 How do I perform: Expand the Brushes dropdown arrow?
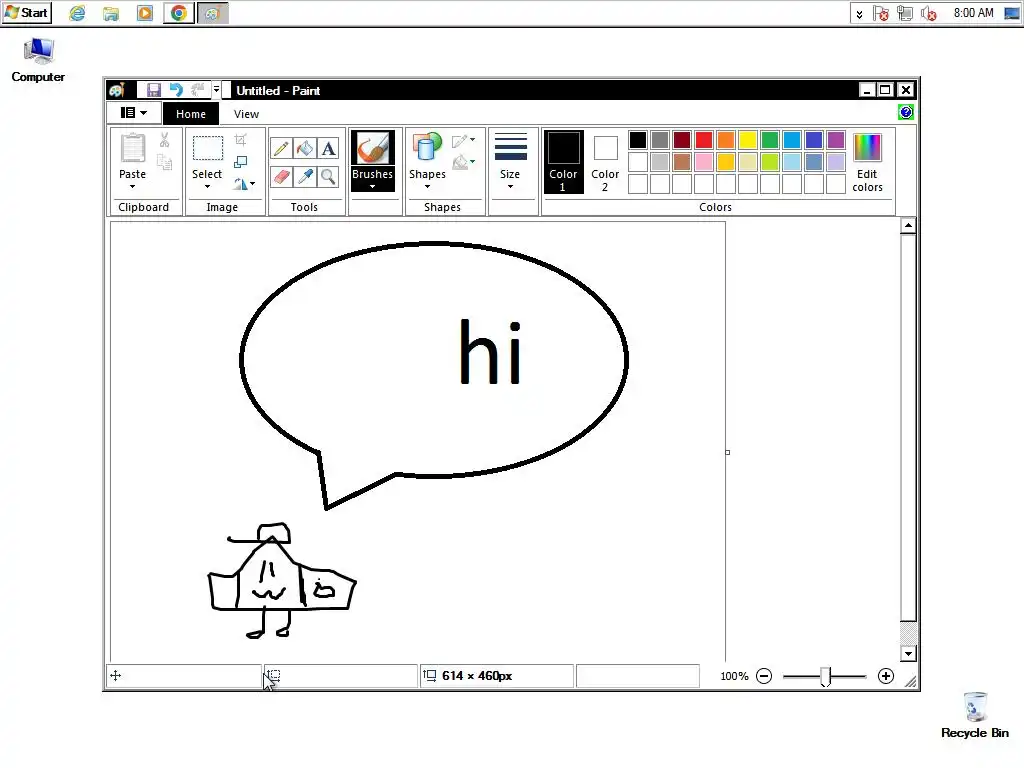373,187
